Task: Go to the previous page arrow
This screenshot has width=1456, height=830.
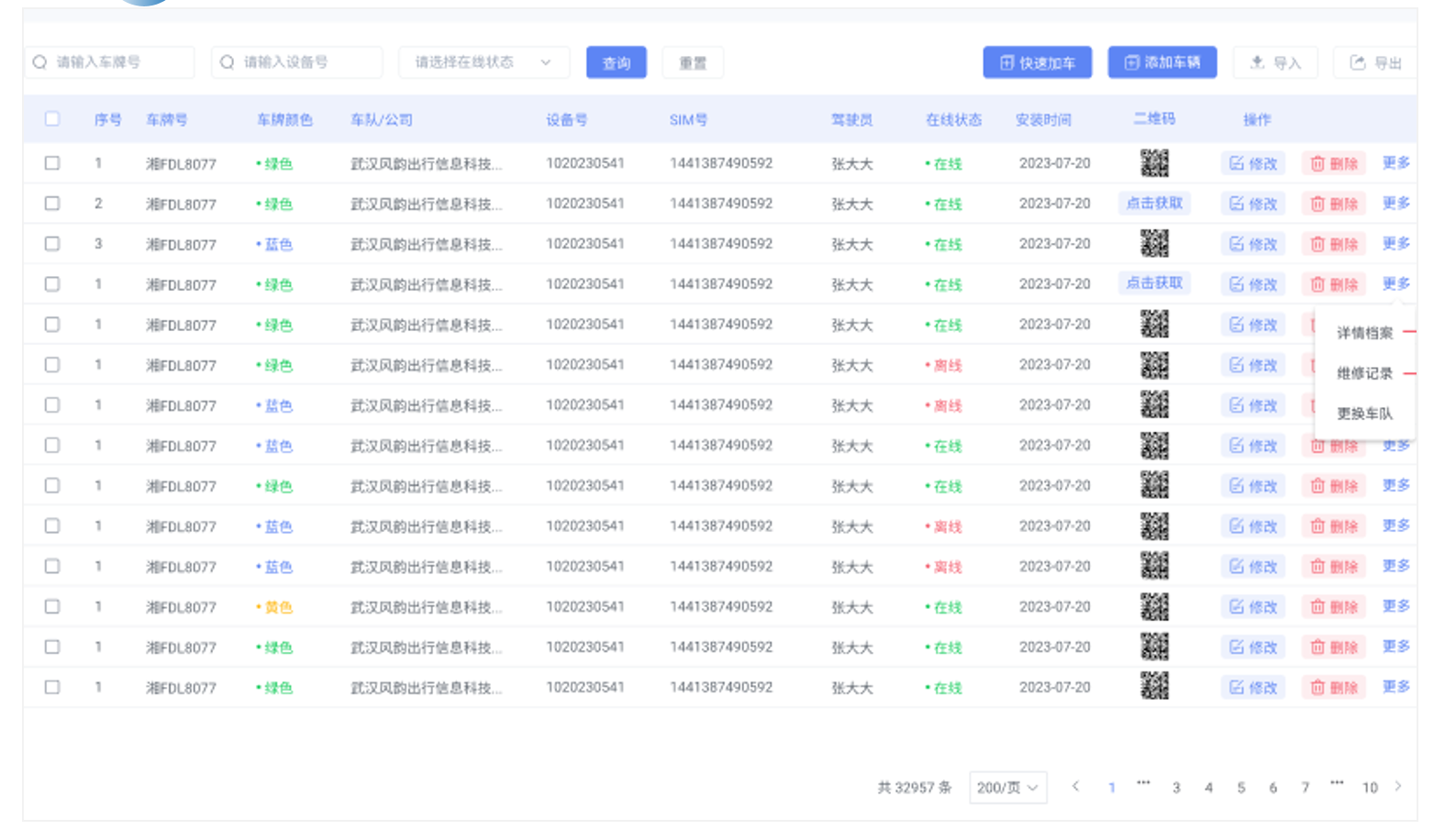Action: point(1075,787)
